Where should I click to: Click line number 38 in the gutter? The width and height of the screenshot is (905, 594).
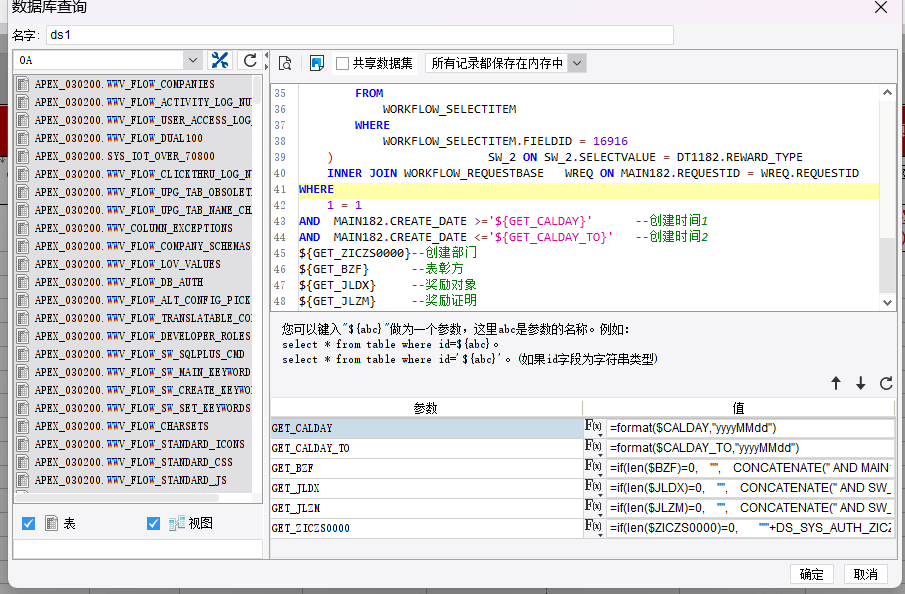point(280,141)
